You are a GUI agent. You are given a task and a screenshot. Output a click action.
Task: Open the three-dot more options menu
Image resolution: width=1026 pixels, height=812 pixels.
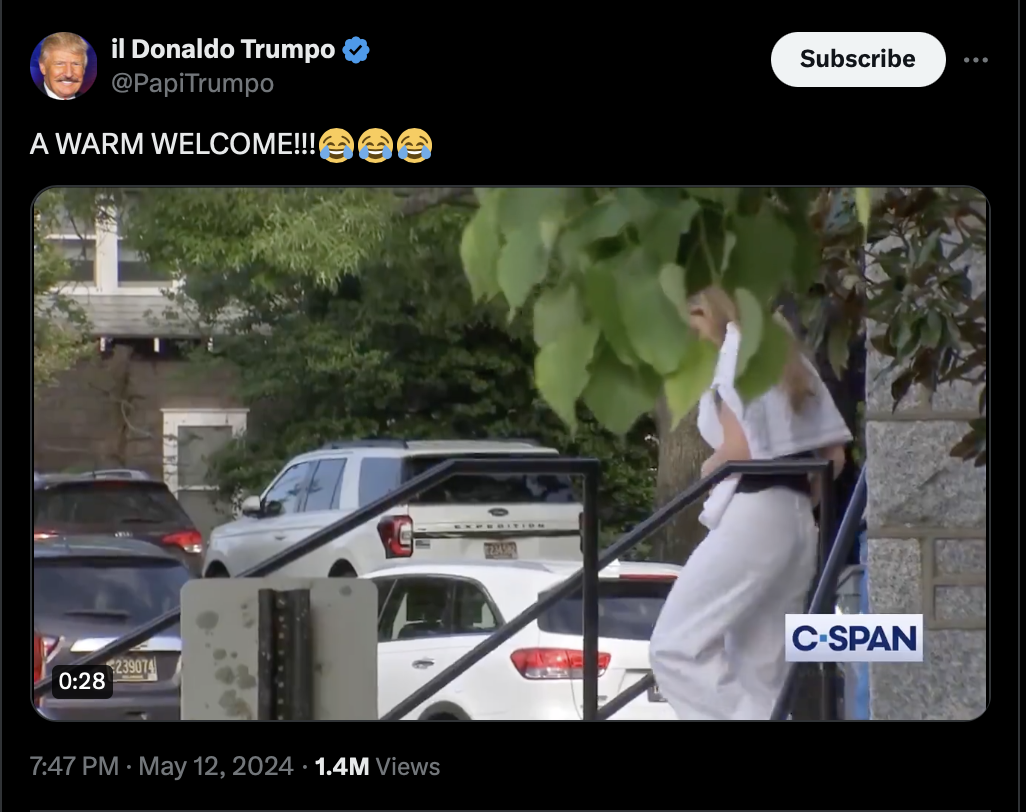coord(976,60)
